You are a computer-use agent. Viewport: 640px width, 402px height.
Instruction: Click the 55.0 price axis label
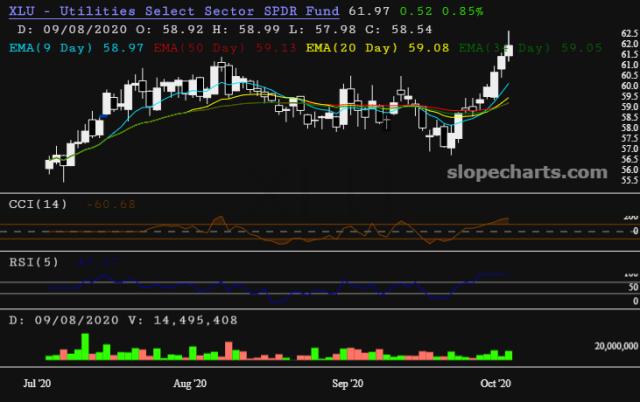click(x=630, y=180)
